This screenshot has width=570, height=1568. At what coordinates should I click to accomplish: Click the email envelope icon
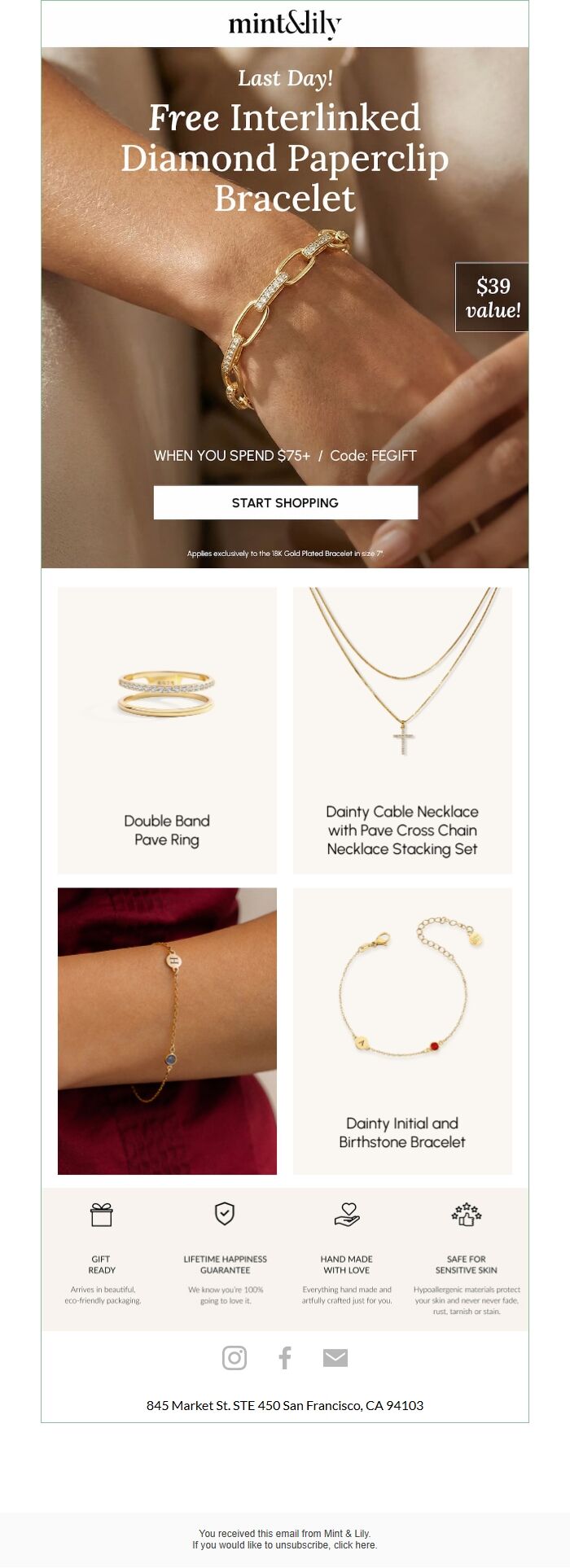click(x=335, y=1357)
